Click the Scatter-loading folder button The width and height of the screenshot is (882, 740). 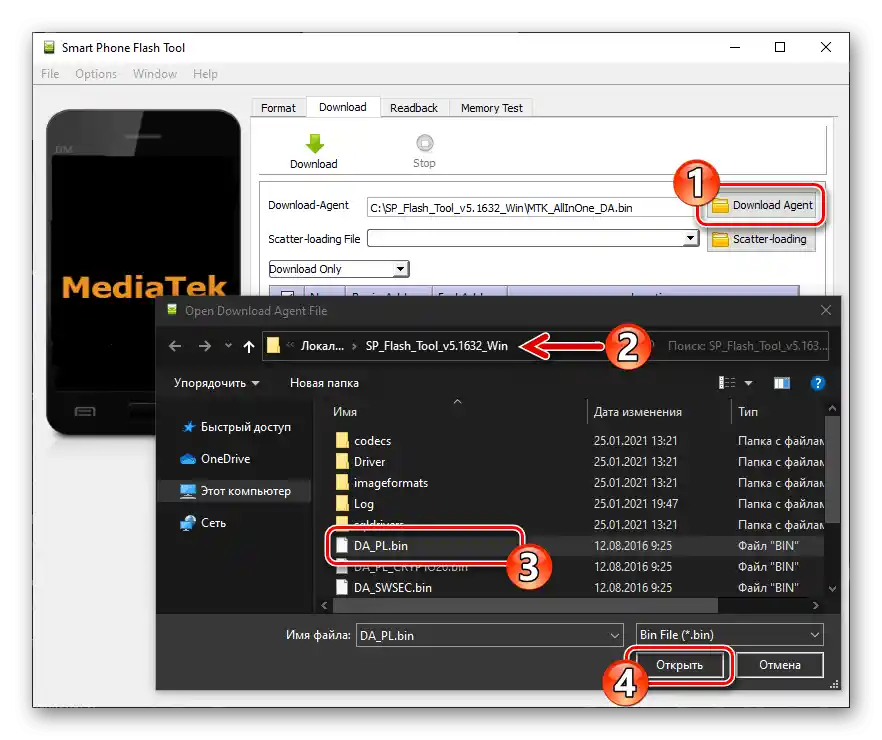(760, 240)
